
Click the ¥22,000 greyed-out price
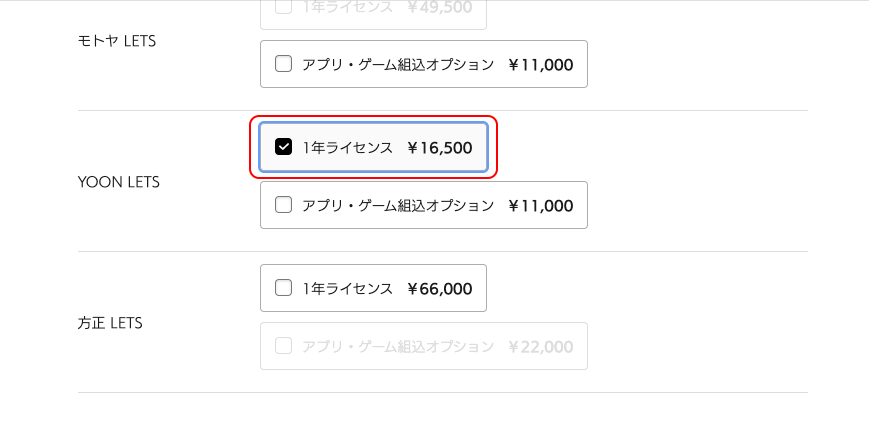(x=540, y=347)
